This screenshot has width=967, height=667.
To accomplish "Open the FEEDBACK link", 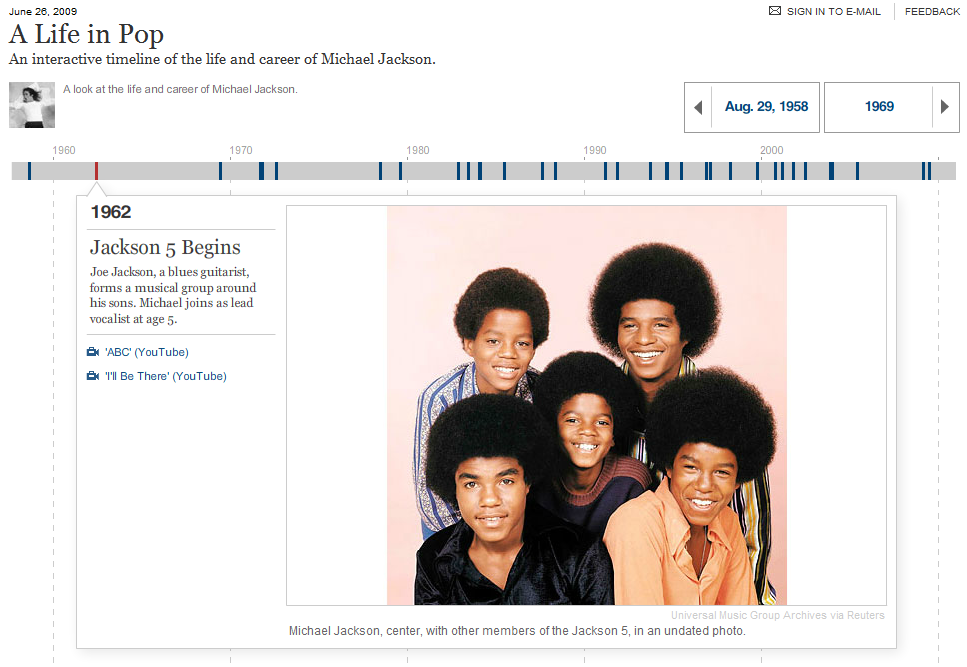I will tap(932, 11).
